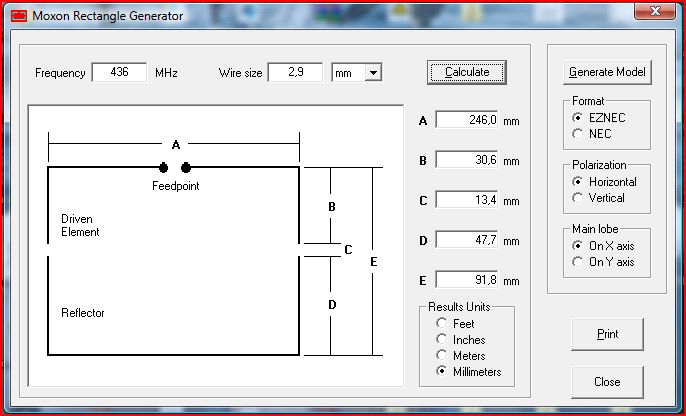Click the Driven Element label in the diagram
This screenshot has height=416, width=686.
point(80,225)
